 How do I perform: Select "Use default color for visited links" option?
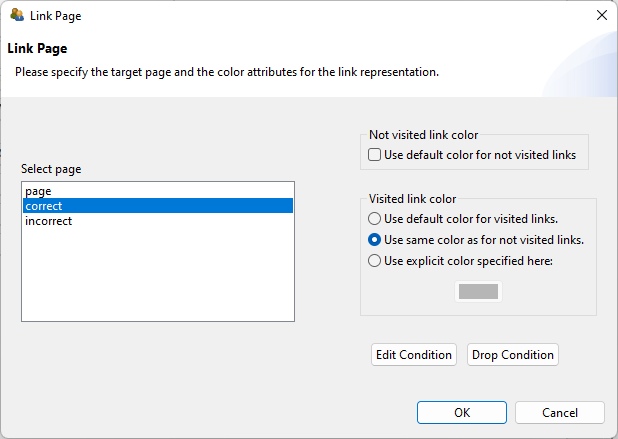pos(375,219)
